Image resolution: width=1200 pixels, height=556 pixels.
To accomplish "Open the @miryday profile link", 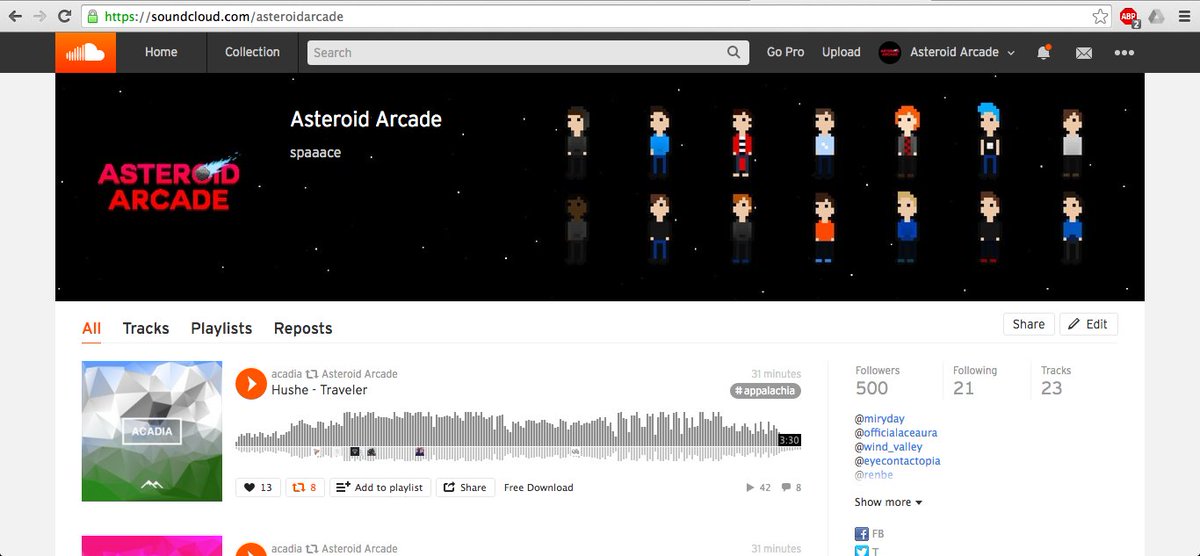I will tap(882, 419).
